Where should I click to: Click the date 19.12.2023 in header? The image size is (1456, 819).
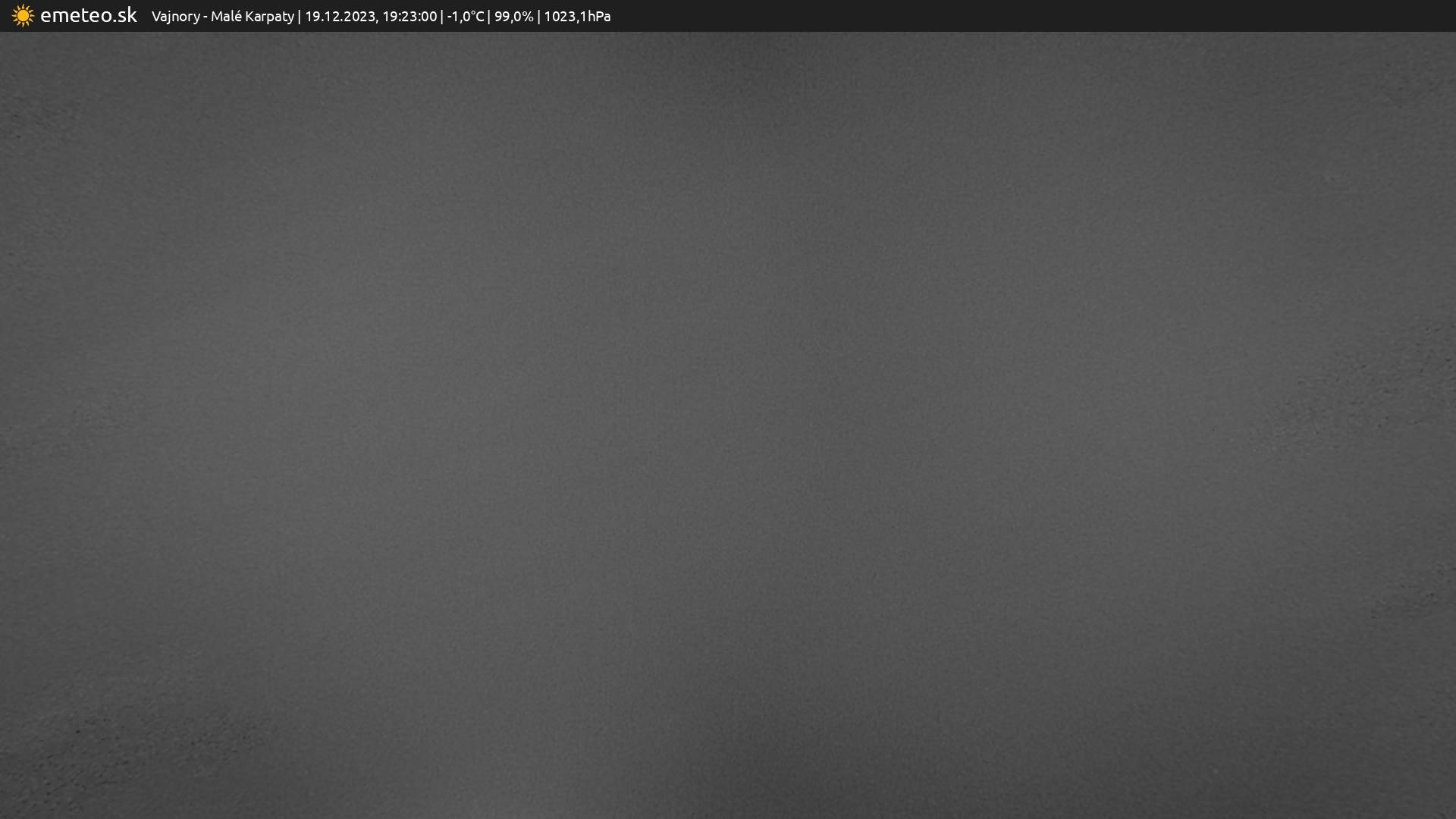click(x=340, y=17)
